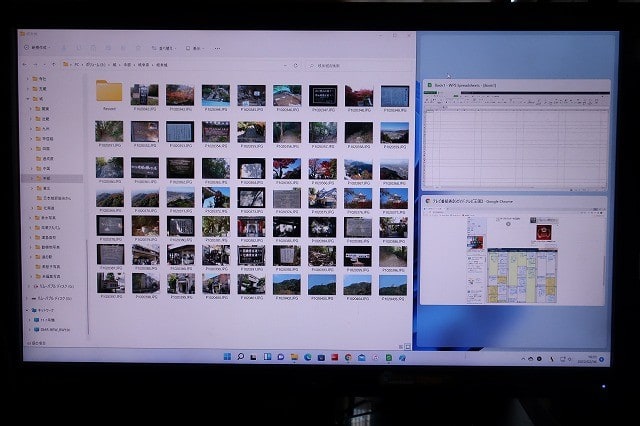Open Microsoft Edge from the taskbar

[x=308, y=356]
